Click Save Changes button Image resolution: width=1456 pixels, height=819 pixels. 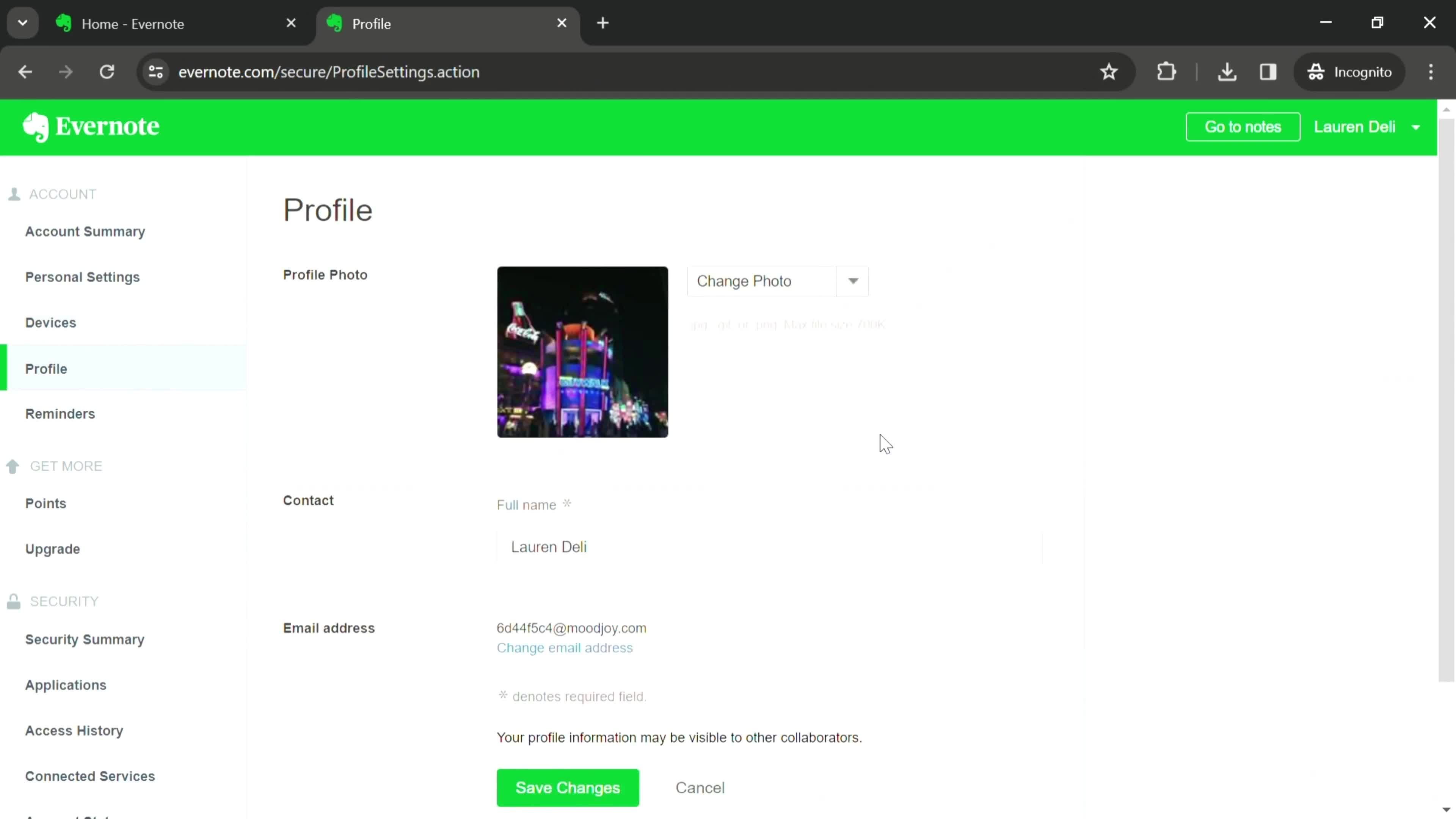tap(567, 788)
